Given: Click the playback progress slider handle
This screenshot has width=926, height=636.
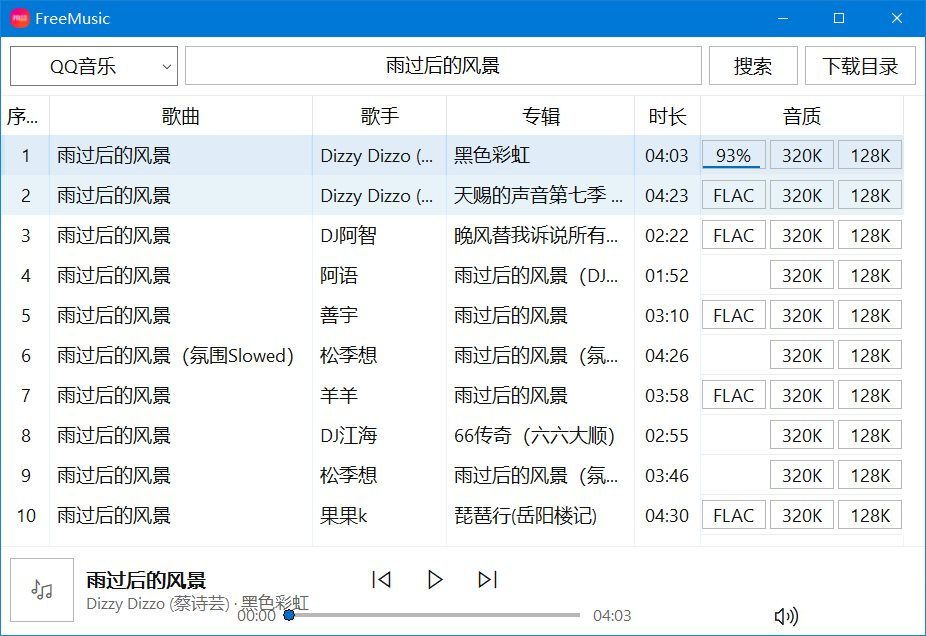Looking at the screenshot, I should point(289,615).
